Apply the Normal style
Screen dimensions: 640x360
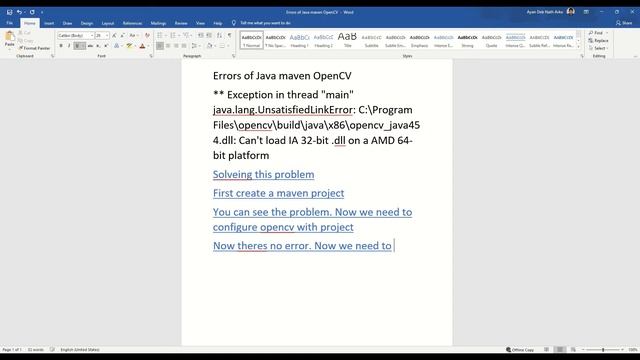[251, 40]
